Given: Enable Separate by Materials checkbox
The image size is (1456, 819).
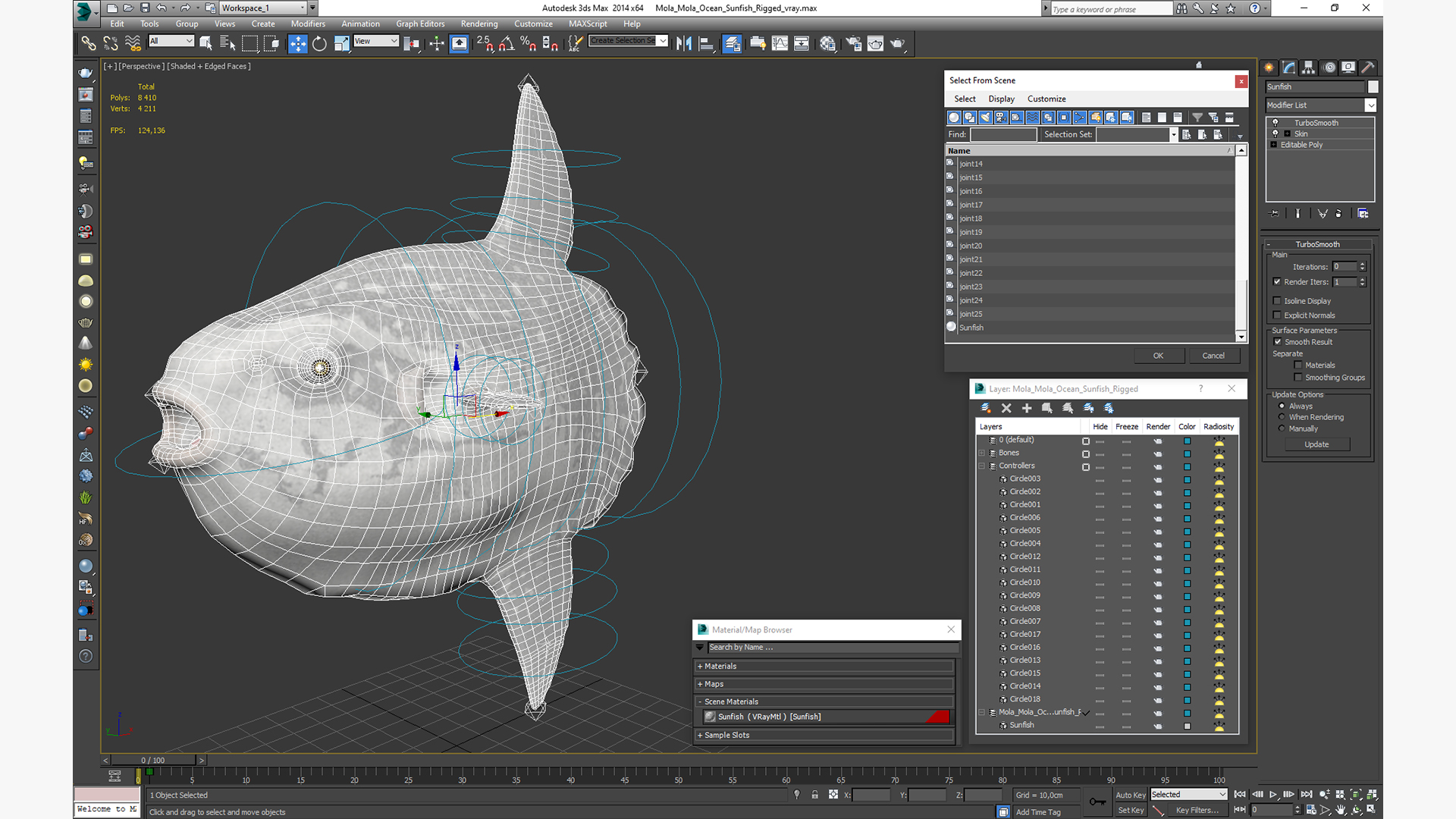Looking at the screenshot, I should [1298, 366].
